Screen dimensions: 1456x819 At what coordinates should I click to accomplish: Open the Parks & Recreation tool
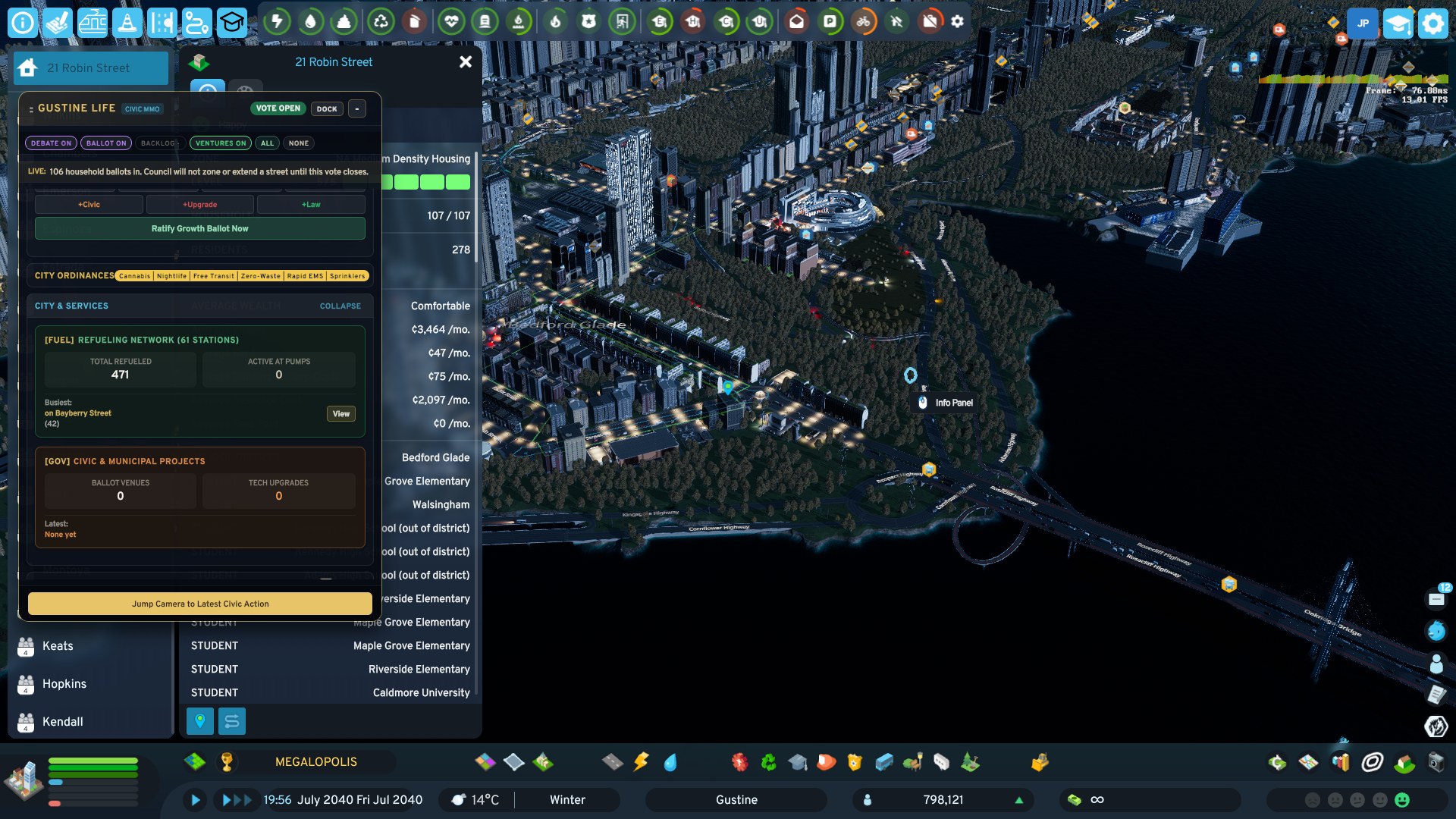[971, 761]
